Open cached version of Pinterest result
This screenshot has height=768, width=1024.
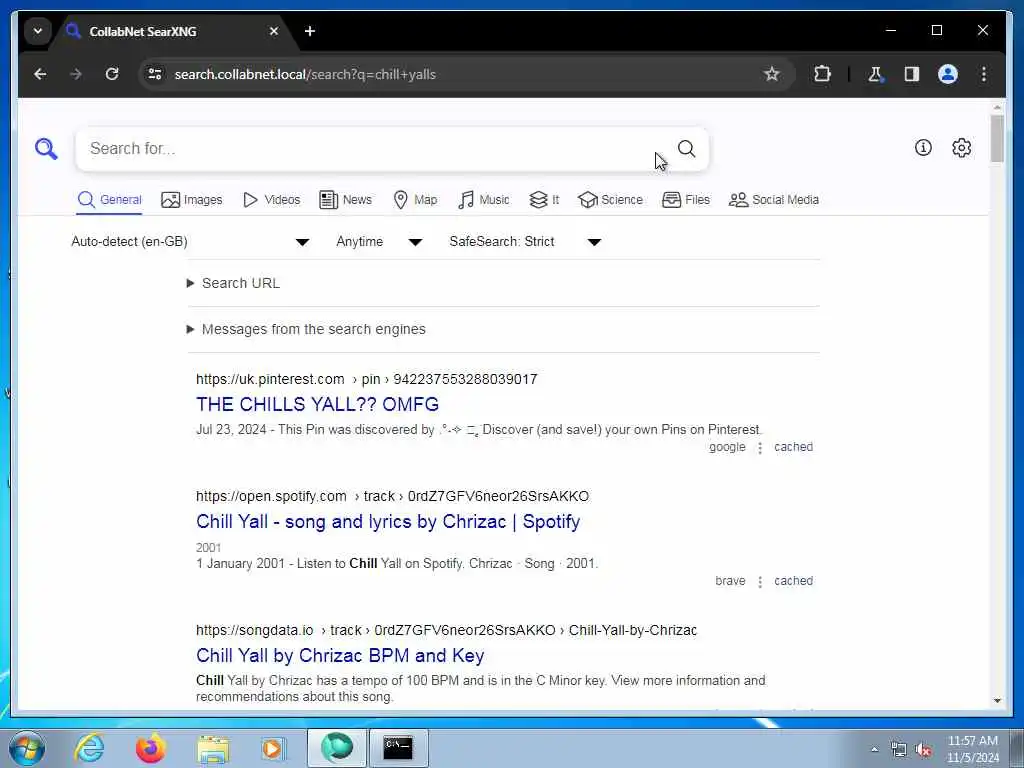tap(793, 447)
